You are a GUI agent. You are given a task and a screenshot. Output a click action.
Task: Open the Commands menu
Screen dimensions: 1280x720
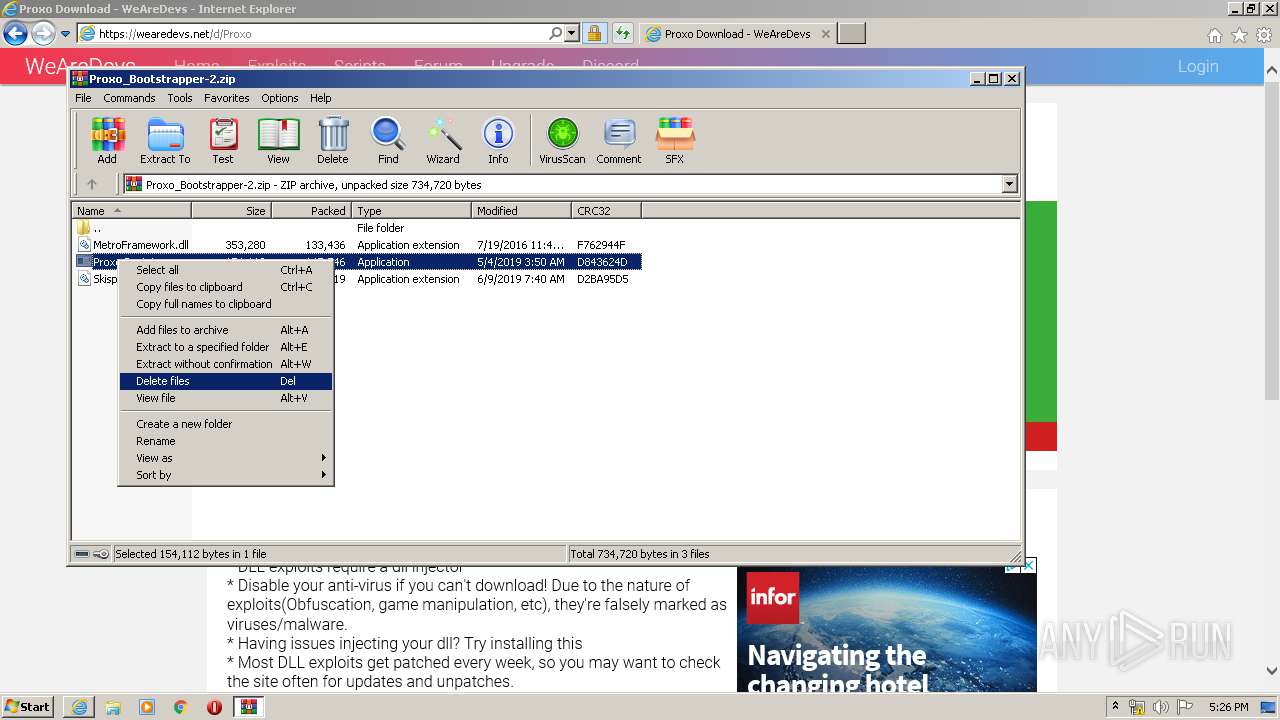(129, 98)
